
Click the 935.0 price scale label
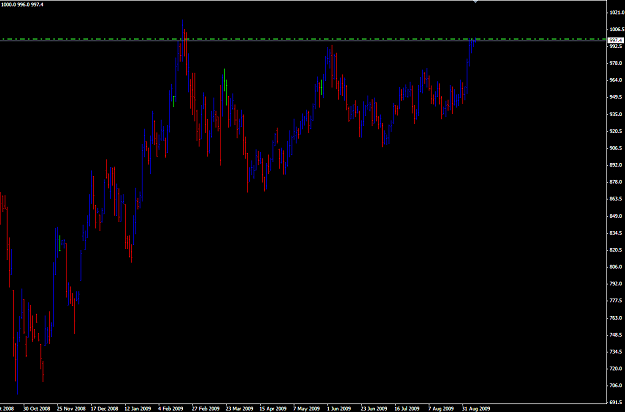point(616,114)
